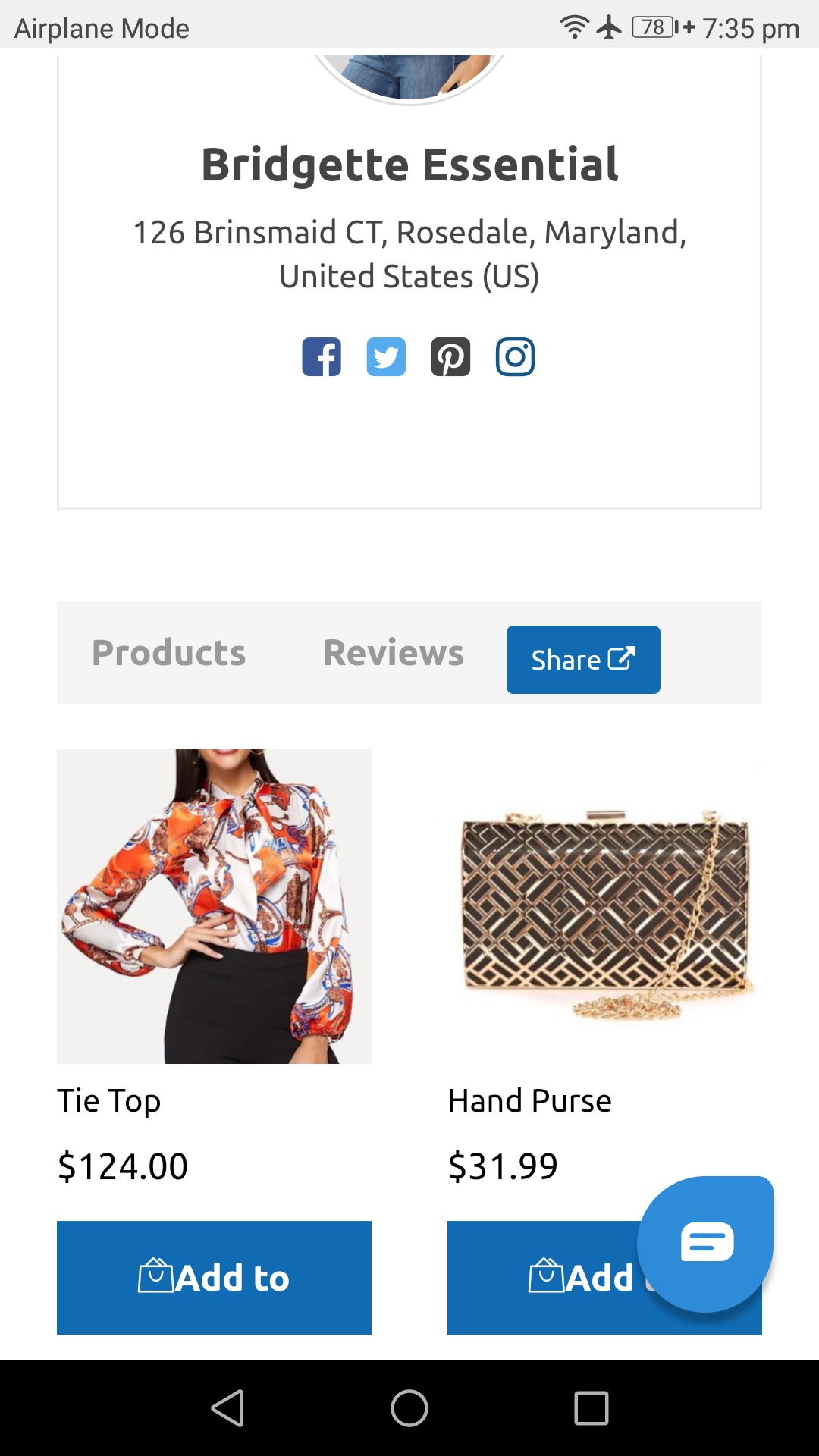The width and height of the screenshot is (819, 1456).
Task: Switch to the Products tab
Action: (x=168, y=652)
